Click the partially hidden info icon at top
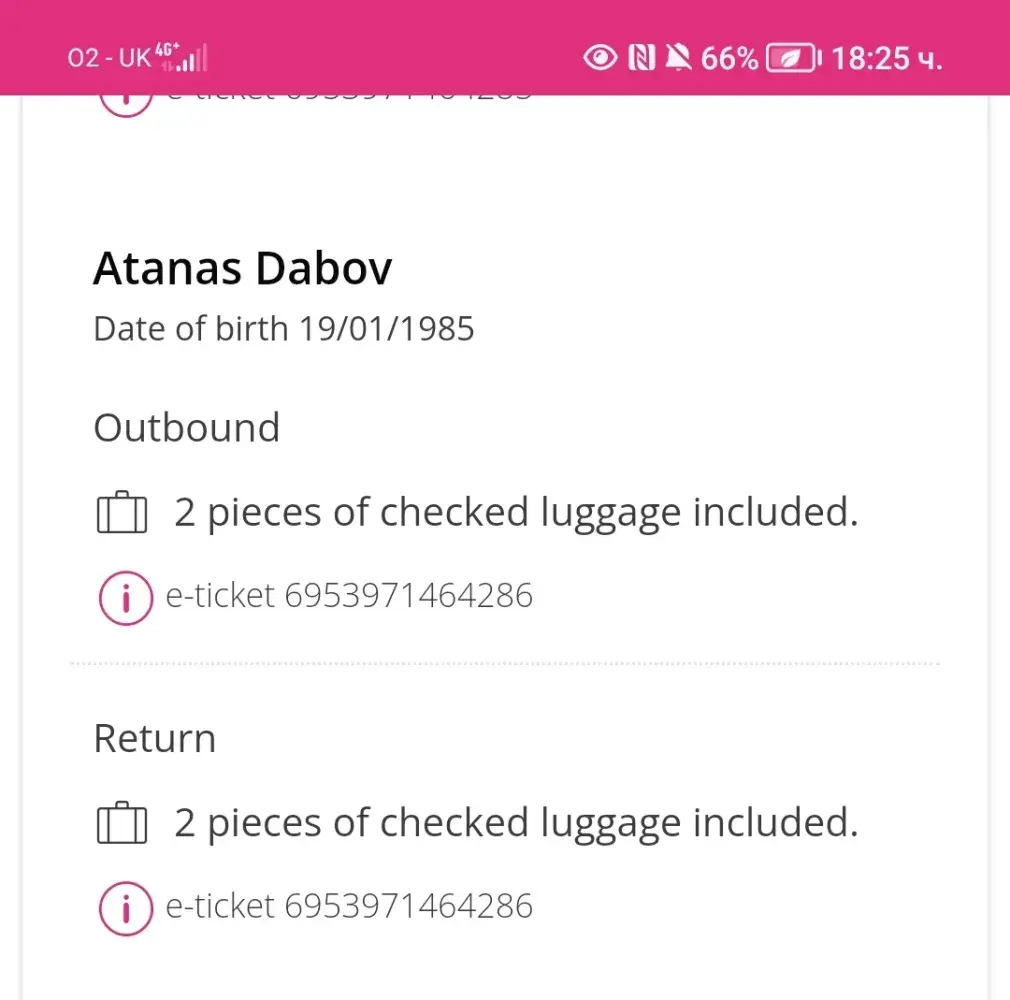The width and height of the screenshot is (1010, 1000). coord(126,102)
